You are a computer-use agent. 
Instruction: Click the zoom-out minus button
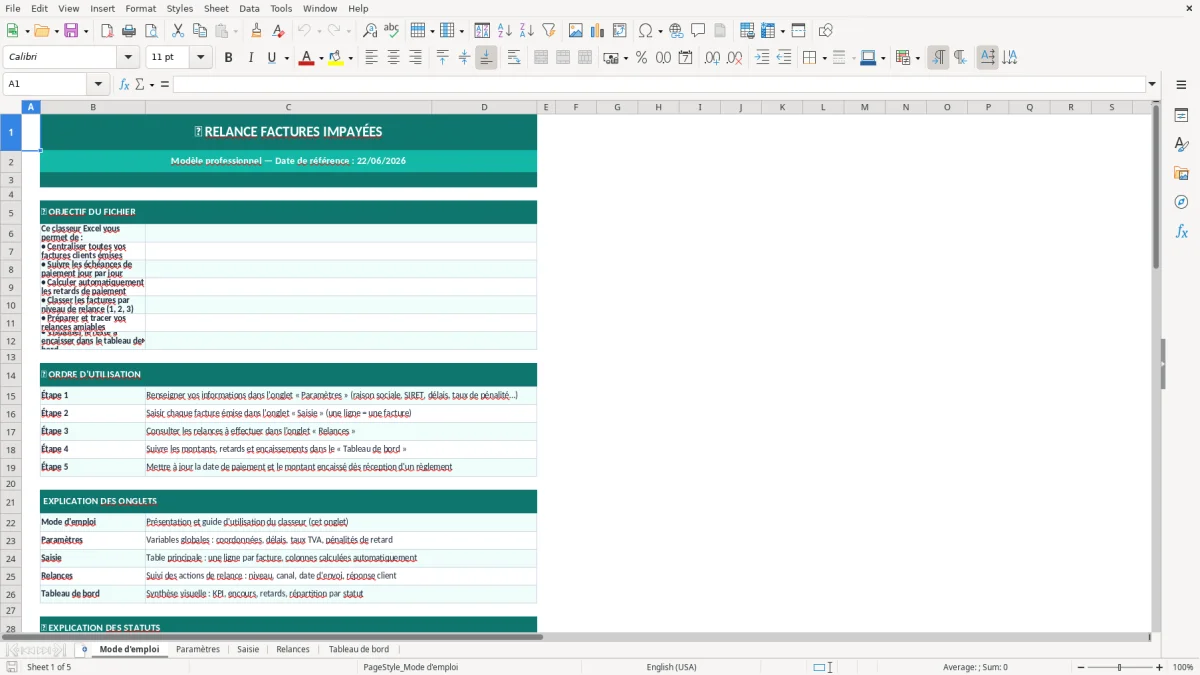[x=1079, y=667]
